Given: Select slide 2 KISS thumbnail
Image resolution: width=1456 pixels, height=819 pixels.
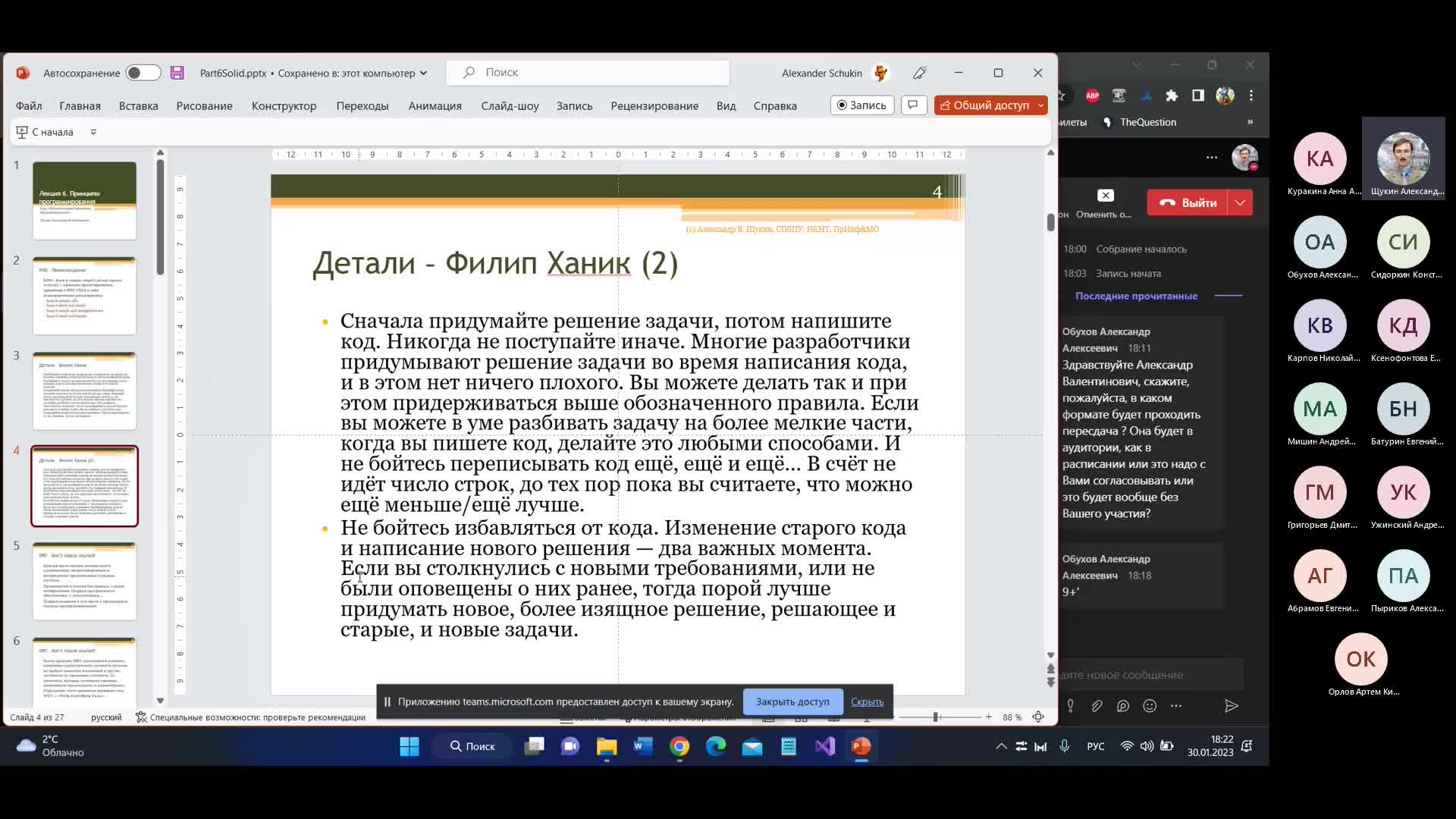Looking at the screenshot, I should [x=84, y=296].
